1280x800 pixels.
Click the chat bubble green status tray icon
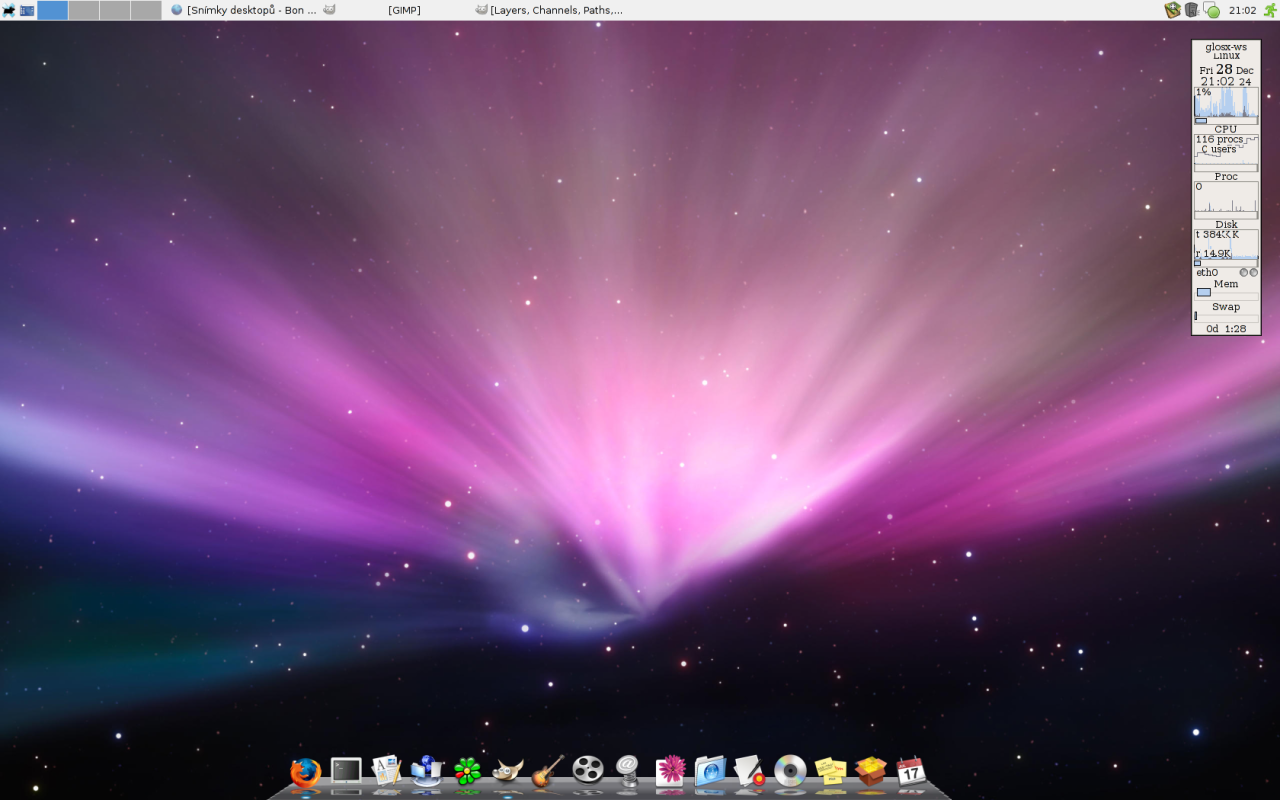pos(1211,10)
